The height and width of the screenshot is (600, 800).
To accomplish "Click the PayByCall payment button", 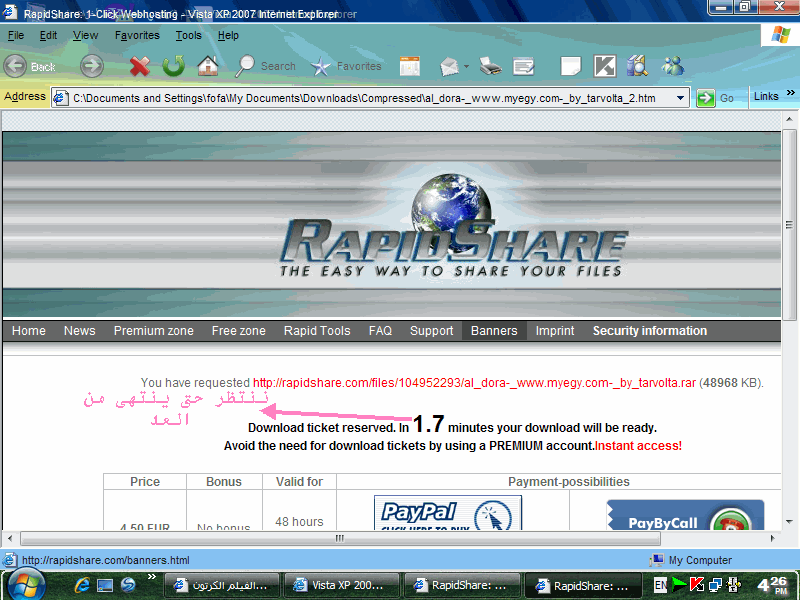I will click(685, 515).
